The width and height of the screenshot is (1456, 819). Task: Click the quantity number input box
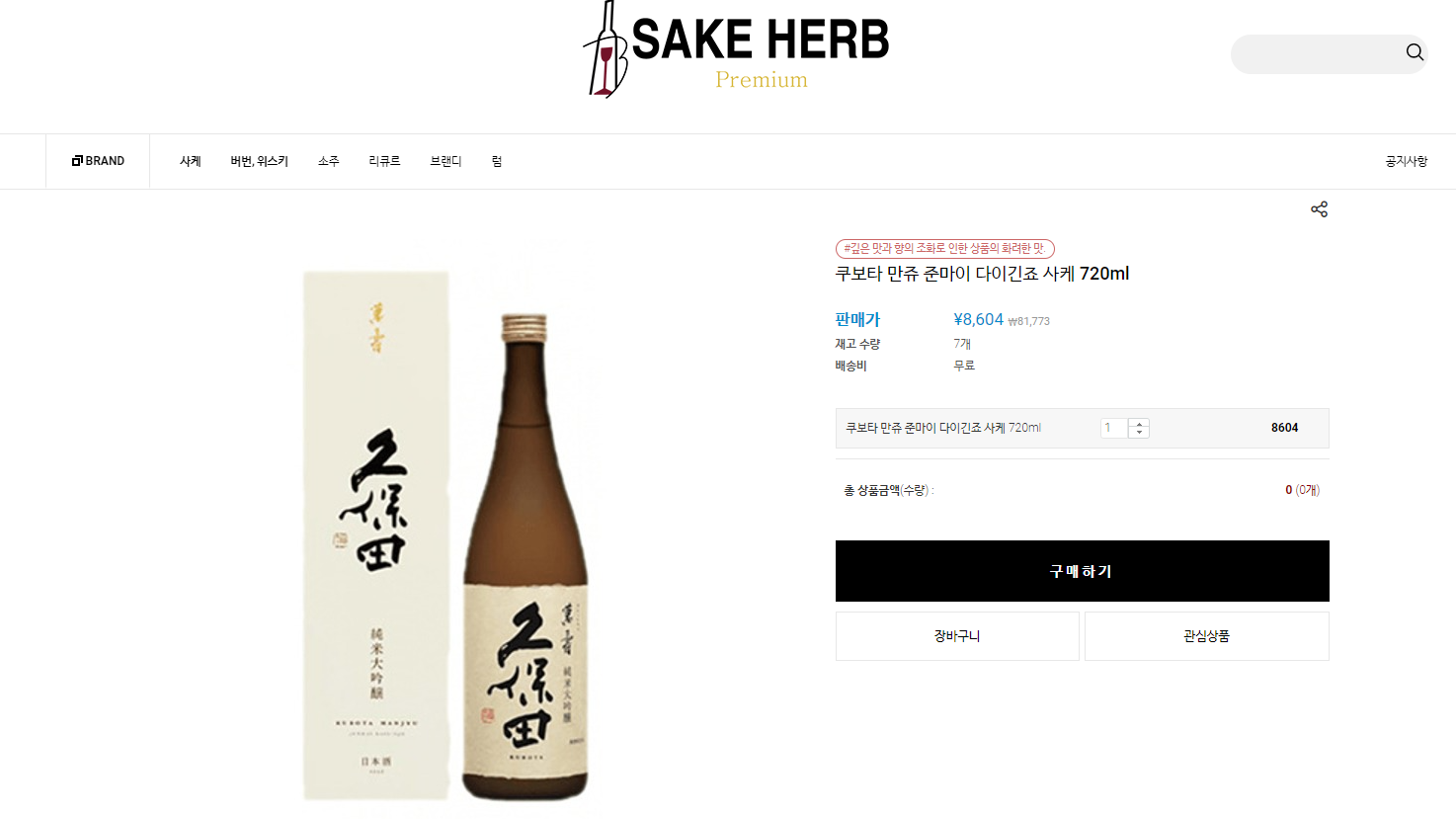click(1114, 428)
